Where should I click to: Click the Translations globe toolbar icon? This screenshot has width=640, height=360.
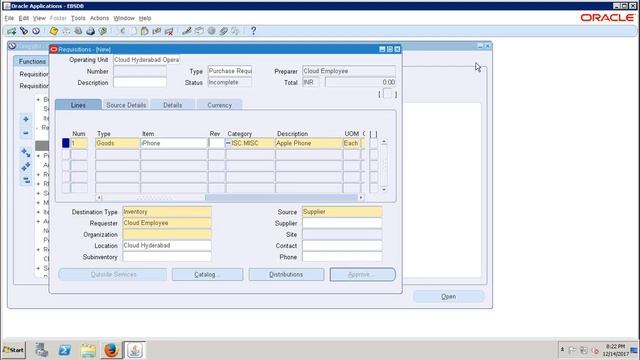coord(211,31)
